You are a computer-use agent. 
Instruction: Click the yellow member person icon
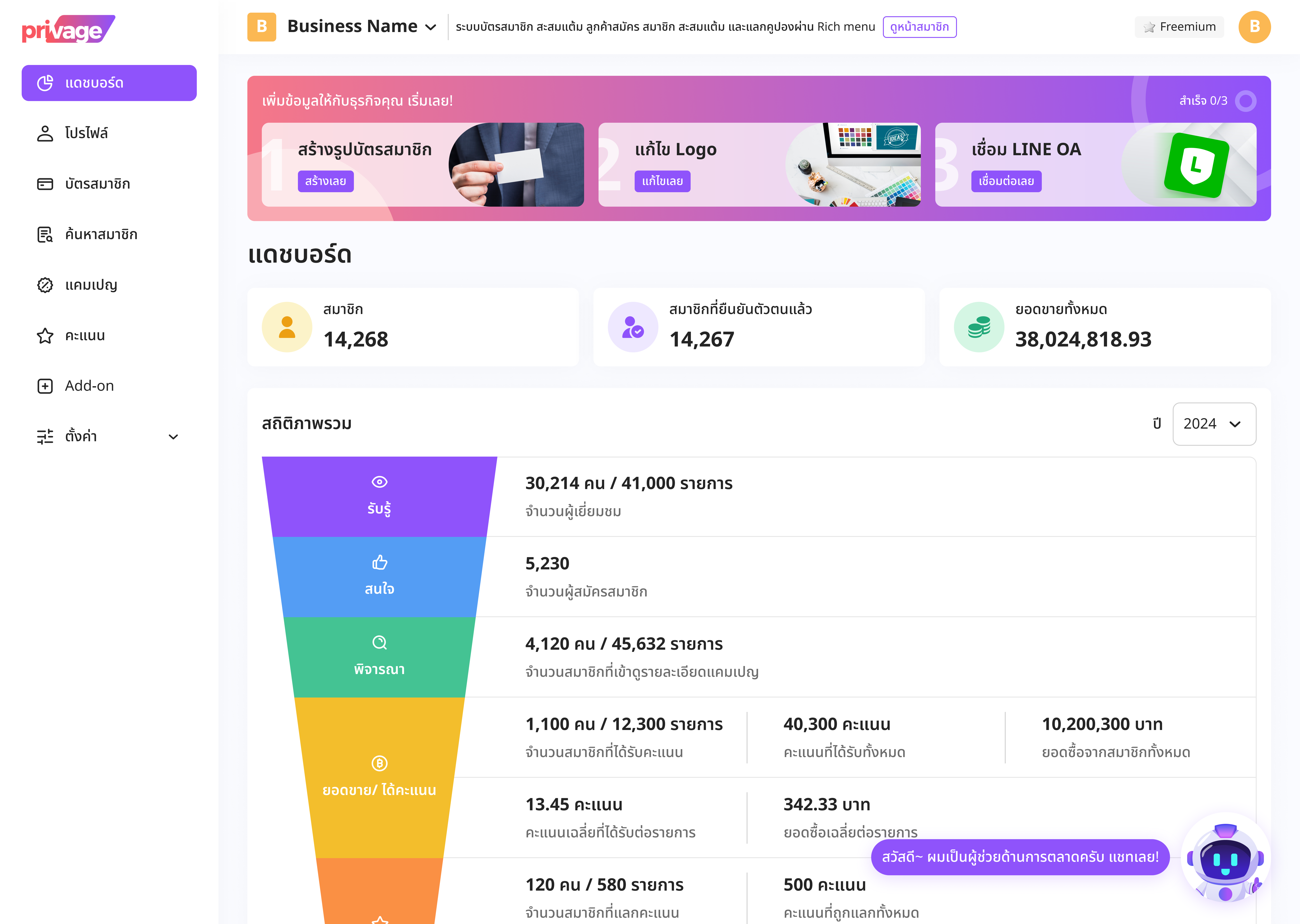pos(287,327)
